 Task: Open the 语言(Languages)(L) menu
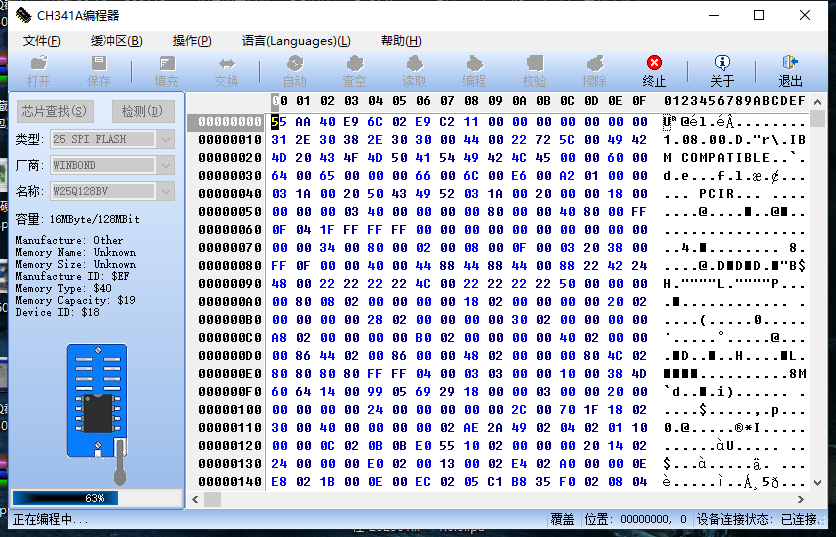coord(295,41)
